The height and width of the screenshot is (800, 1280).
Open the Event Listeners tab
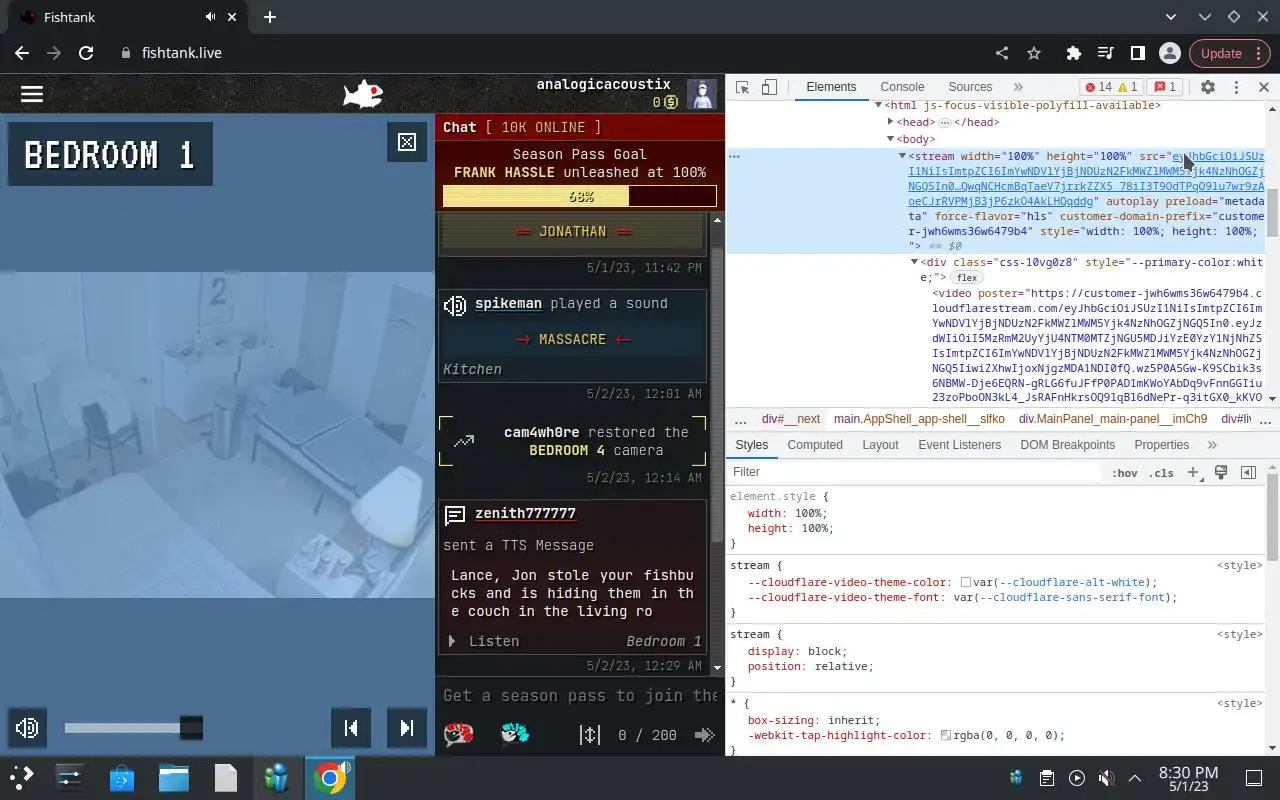tap(959, 445)
